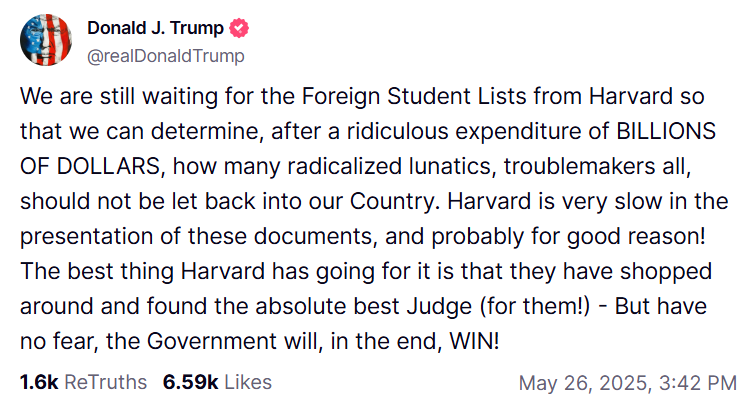The image size is (755, 403).
Task: Click the Likes label
Action: click(248, 382)
